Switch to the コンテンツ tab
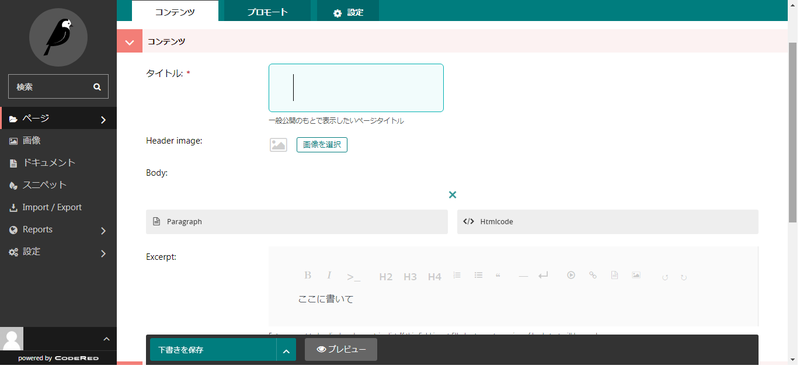Screen dimensions: 800x369 pos(175,12)
